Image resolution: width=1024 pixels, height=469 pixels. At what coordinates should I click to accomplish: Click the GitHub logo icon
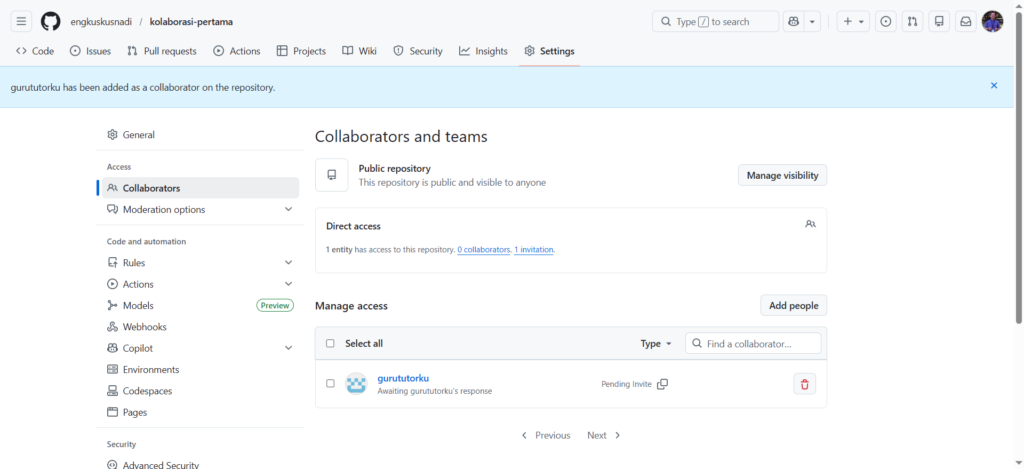50,21
